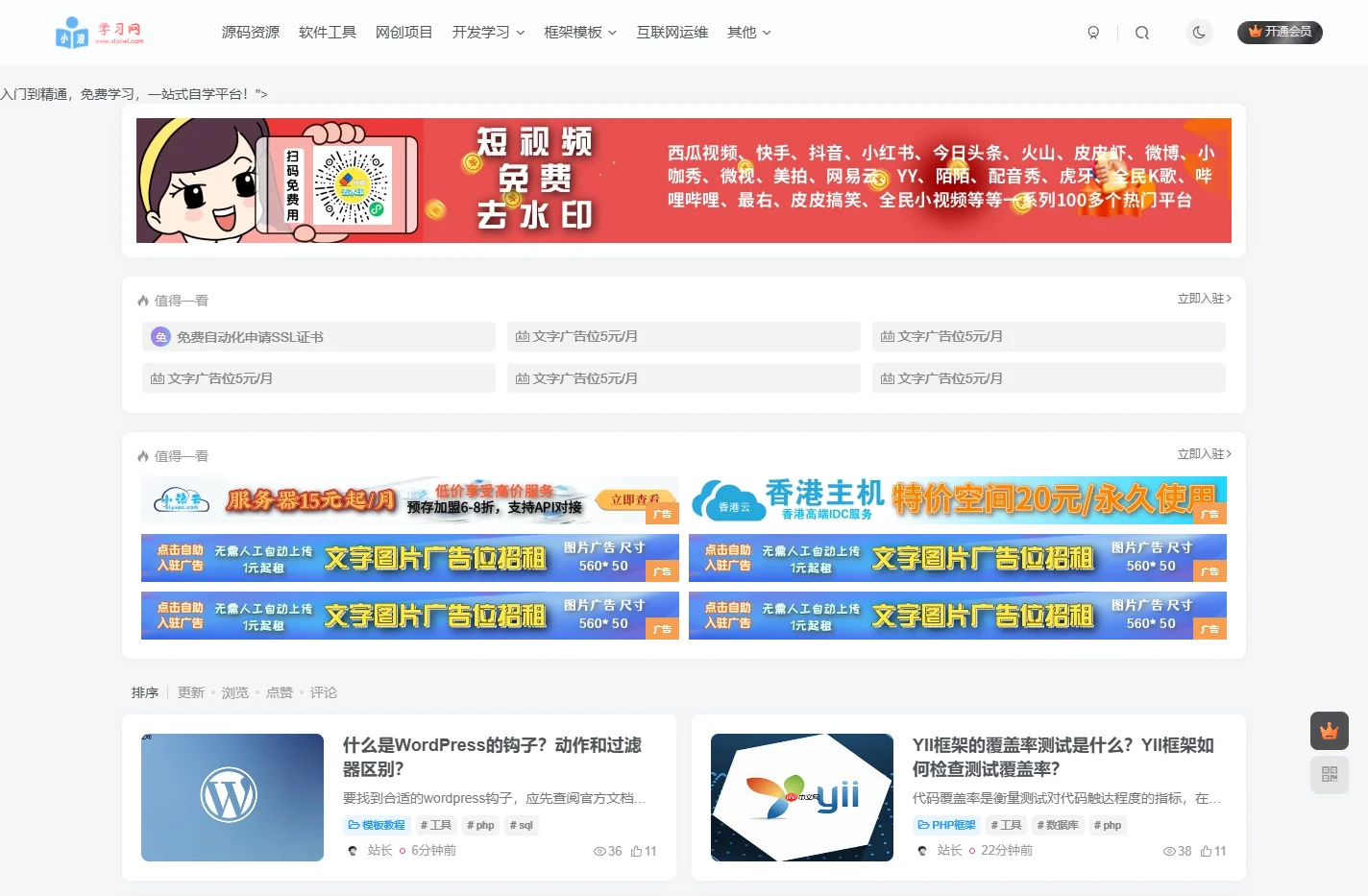Expand 开发学习 dropdown menu
The width and height of the screenshot is (1368, 896).
click(488, 33)
